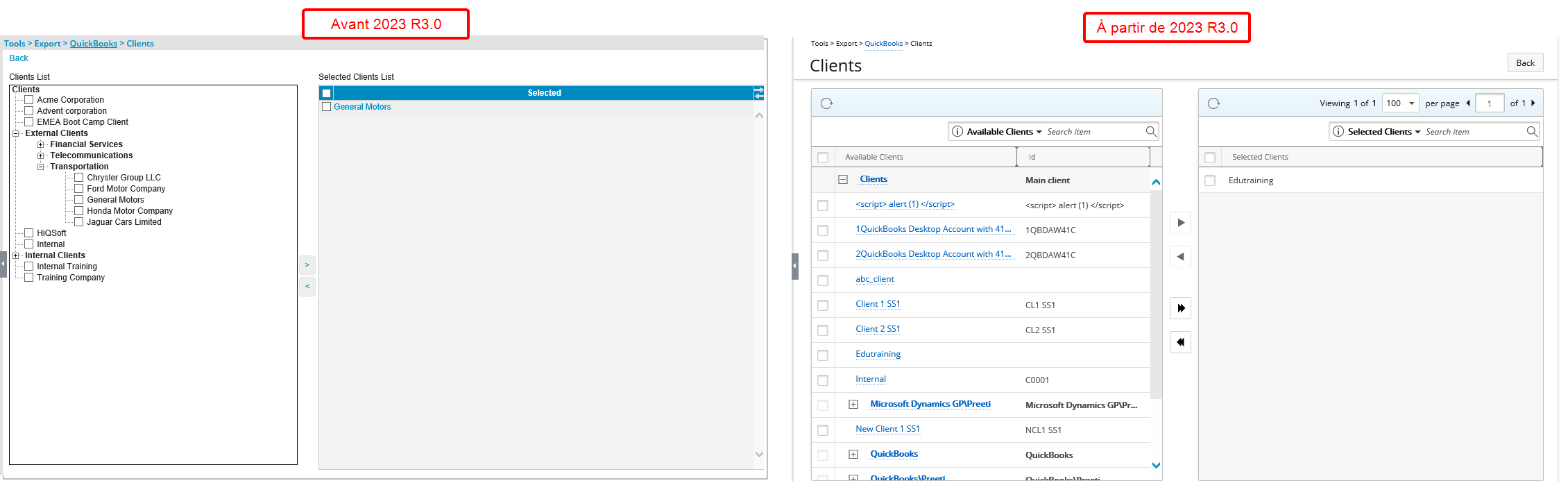Move all clients right with double arrow

[1181, 308]
